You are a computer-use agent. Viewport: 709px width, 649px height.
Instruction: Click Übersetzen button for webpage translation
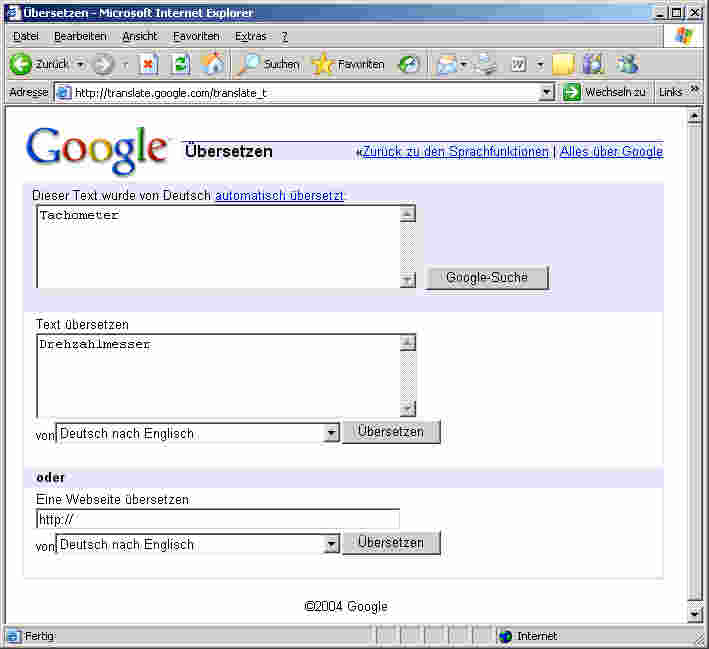[x=391, y=542]
